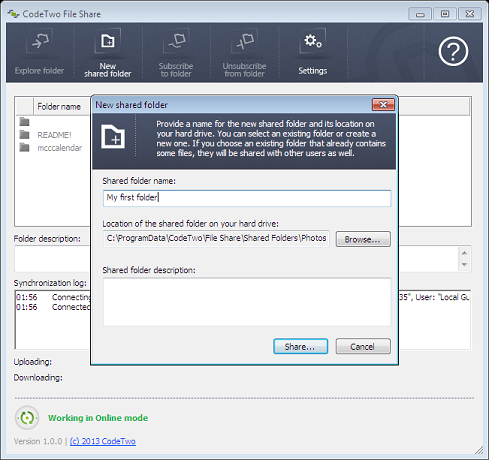Screen dimensions: 489x460
Task: Click the Shared folder description text area
Action: coord(247,302)
